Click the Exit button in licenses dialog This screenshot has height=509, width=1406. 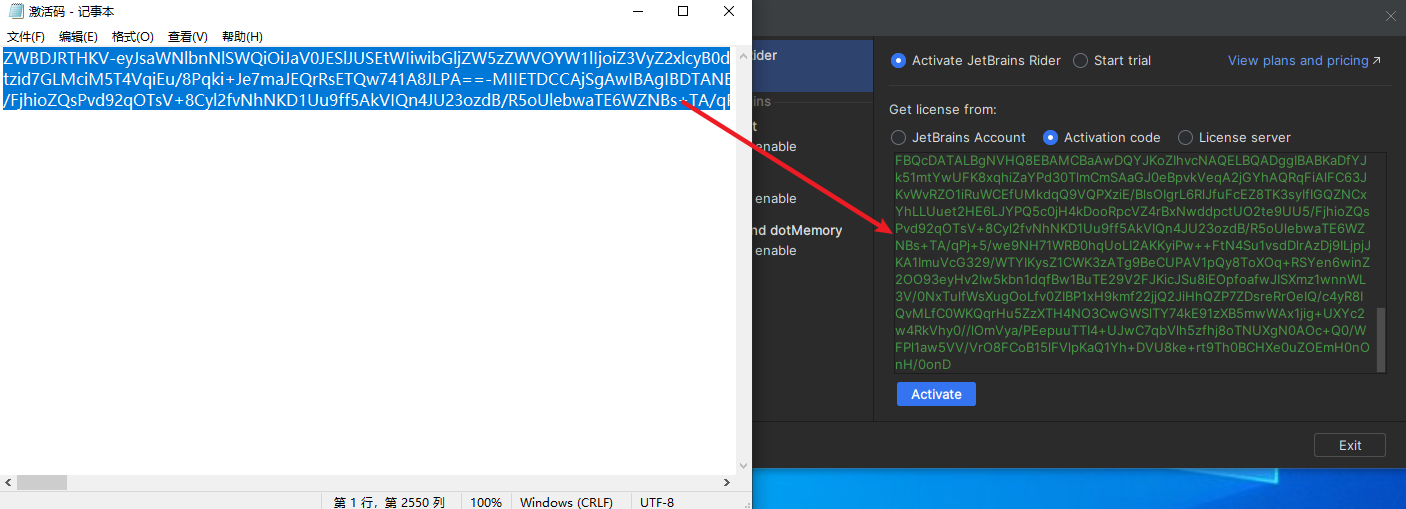[x=1350, y=445]
